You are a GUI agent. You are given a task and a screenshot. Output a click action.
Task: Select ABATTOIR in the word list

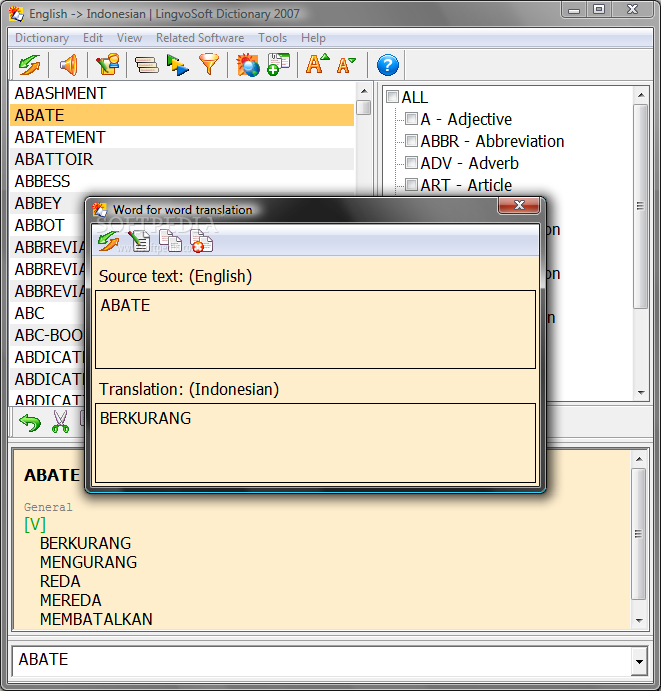182,159
